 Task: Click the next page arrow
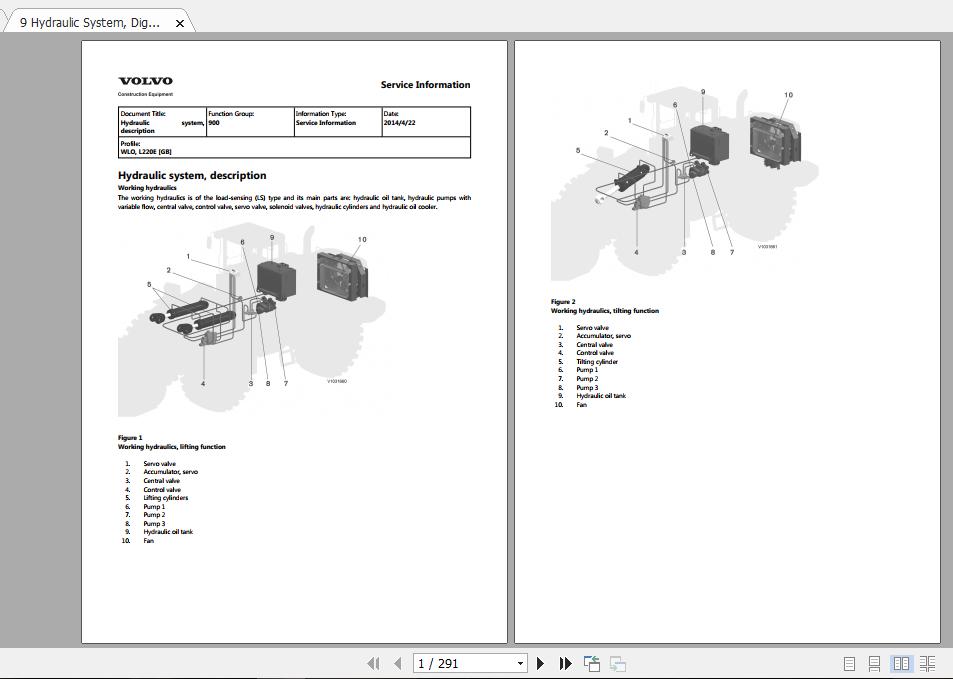pyautogui.click(x=540, y=663)
